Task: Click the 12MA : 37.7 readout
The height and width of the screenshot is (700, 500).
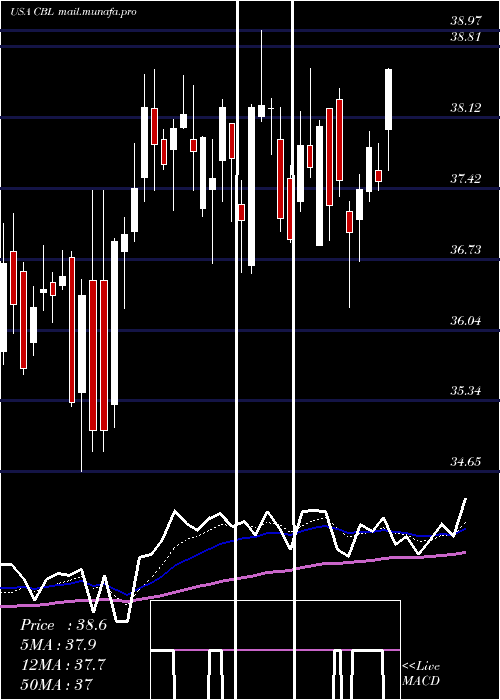Action: [63, 665]
